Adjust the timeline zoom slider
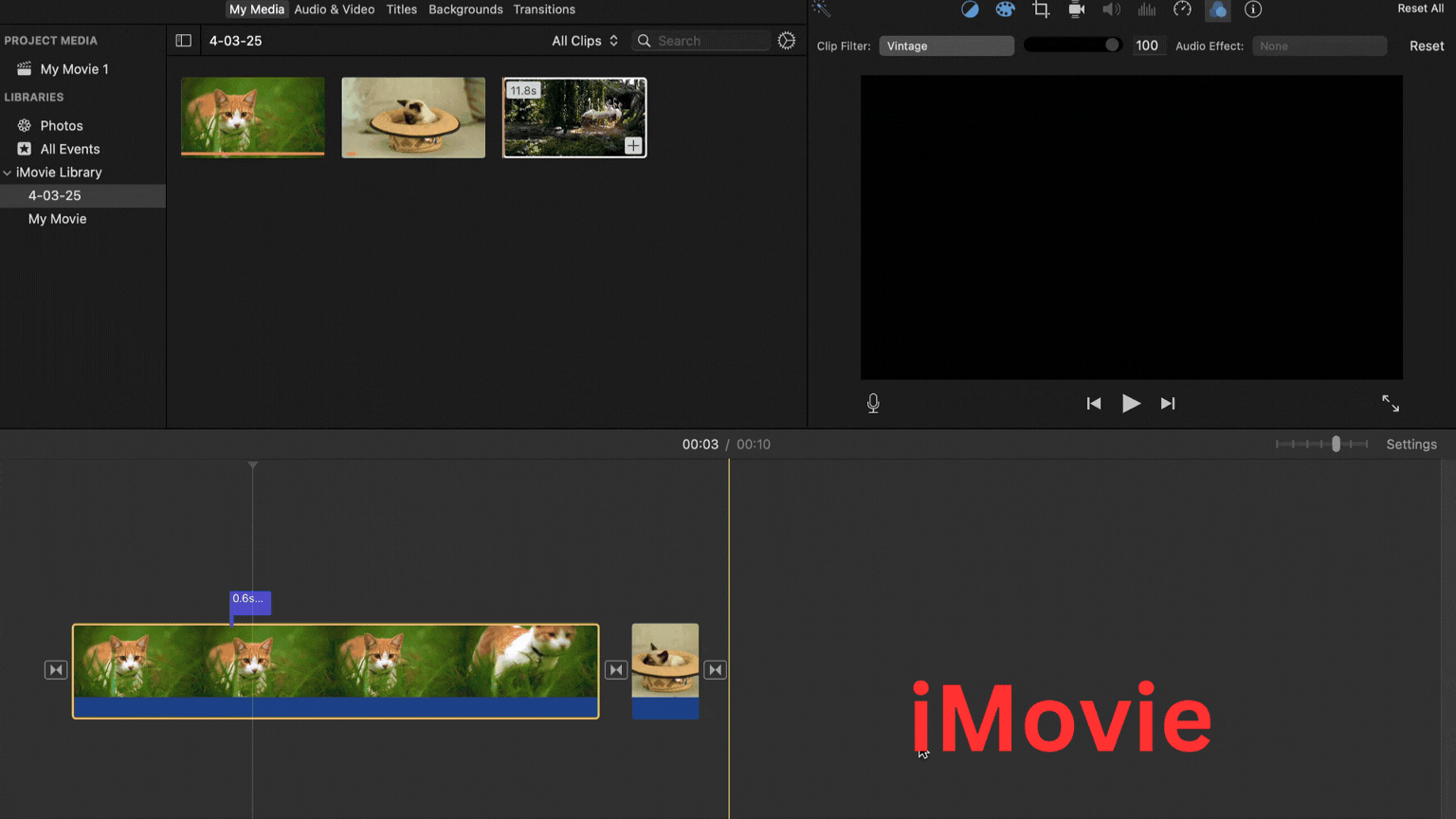 point(1322,445)
